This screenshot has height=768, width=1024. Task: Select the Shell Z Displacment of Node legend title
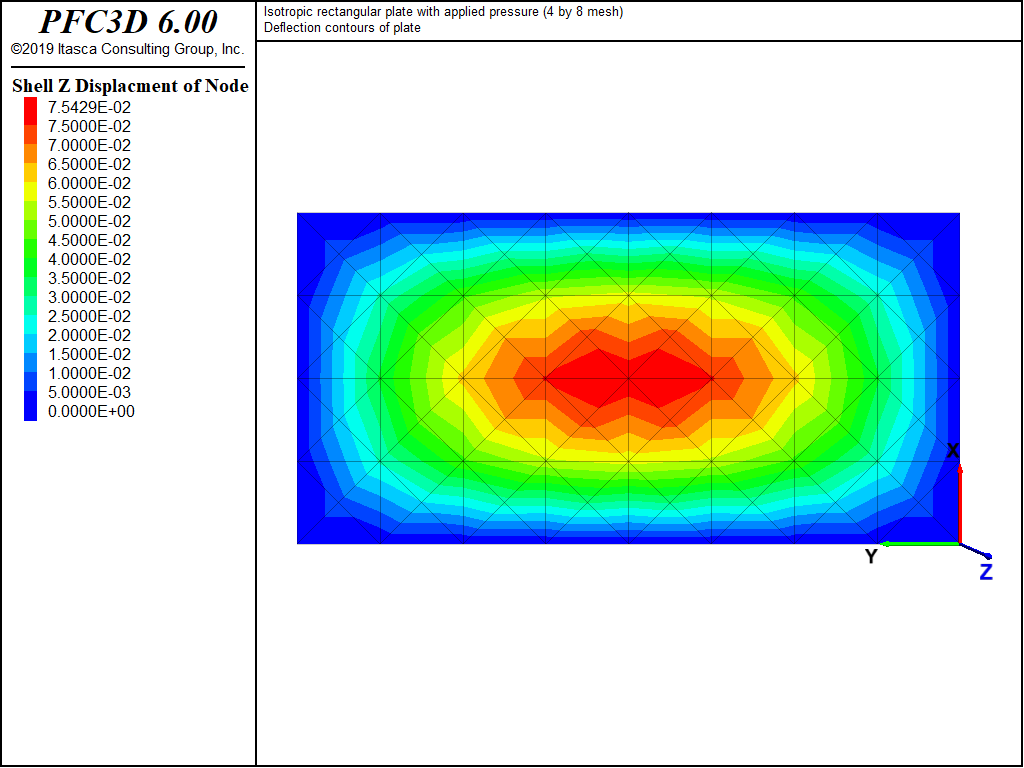130,86
